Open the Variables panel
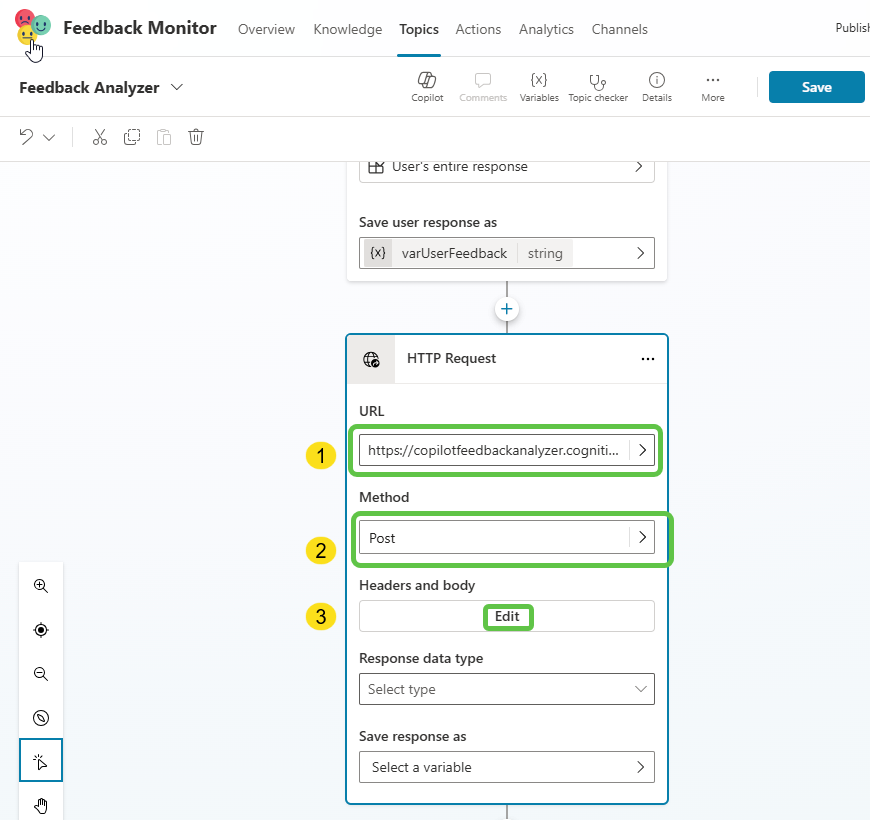870x820 pixels. point(539,86)
